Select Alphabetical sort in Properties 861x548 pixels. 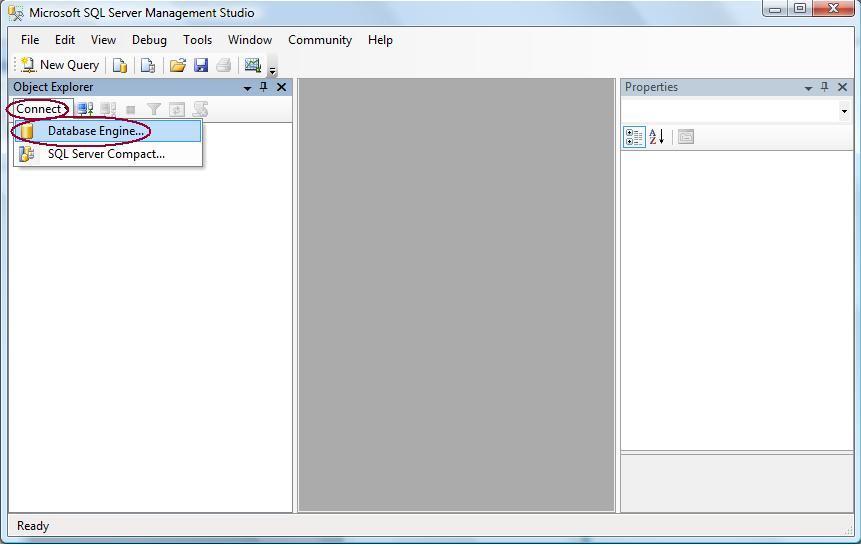pyautogui.click(x=657, y=137)
